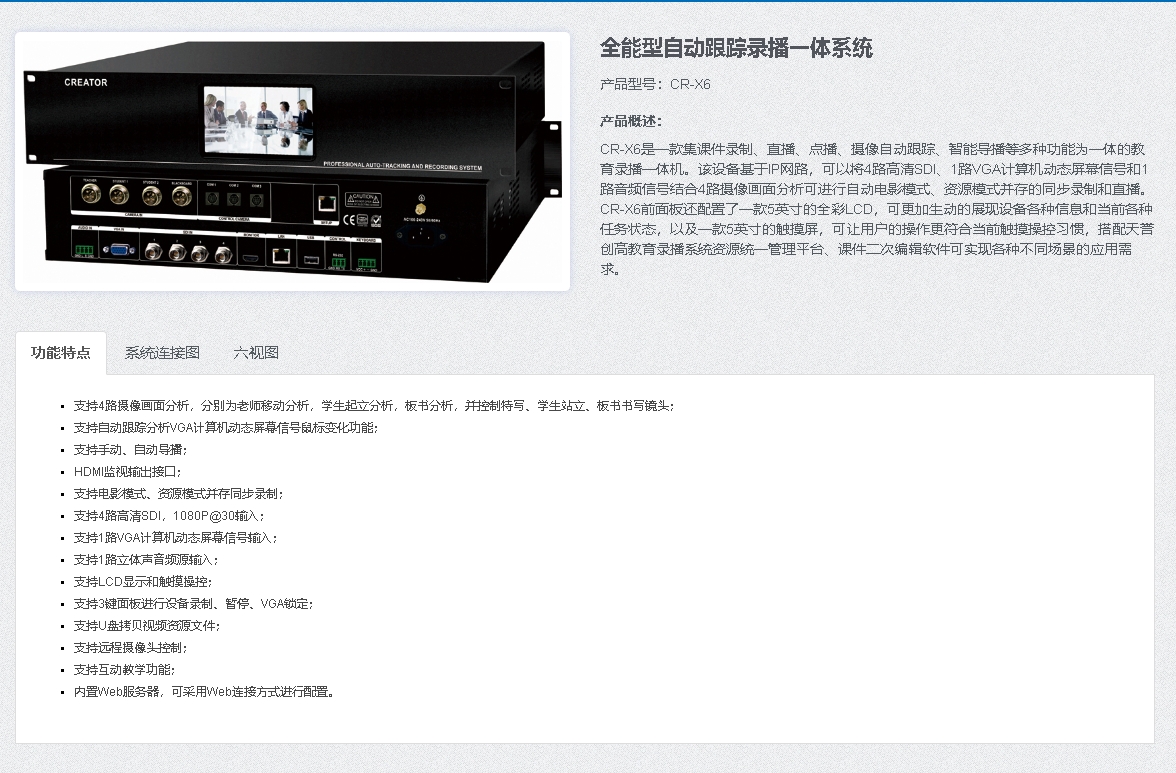Viewport: 1176px width, 773px height.
Task: Click the 支持LCD显示和触摸操控 list item
Action: click(143, 581)
